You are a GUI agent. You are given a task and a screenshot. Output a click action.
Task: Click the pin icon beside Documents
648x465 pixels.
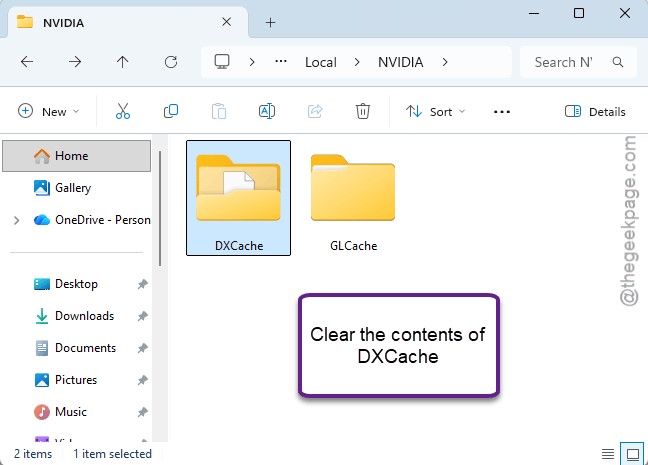point(143,348)
